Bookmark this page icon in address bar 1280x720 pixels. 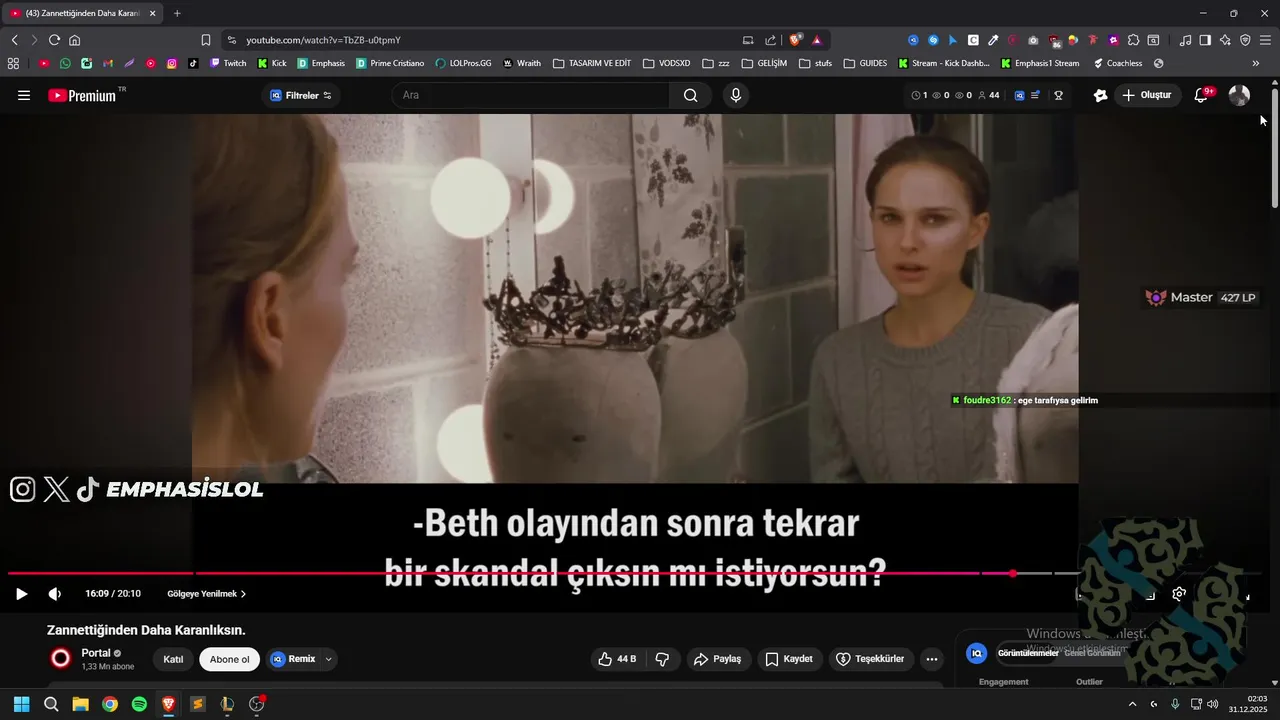click(206, 40)
